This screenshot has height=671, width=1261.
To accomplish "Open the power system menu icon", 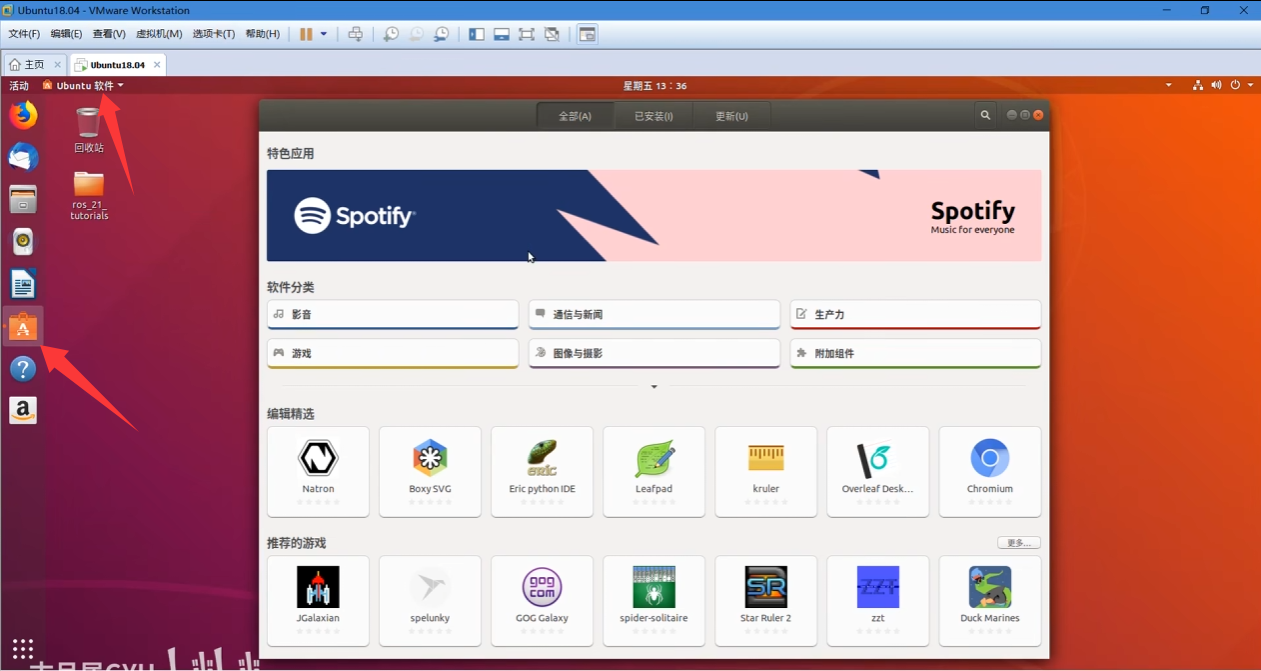I will point(1235,86).
